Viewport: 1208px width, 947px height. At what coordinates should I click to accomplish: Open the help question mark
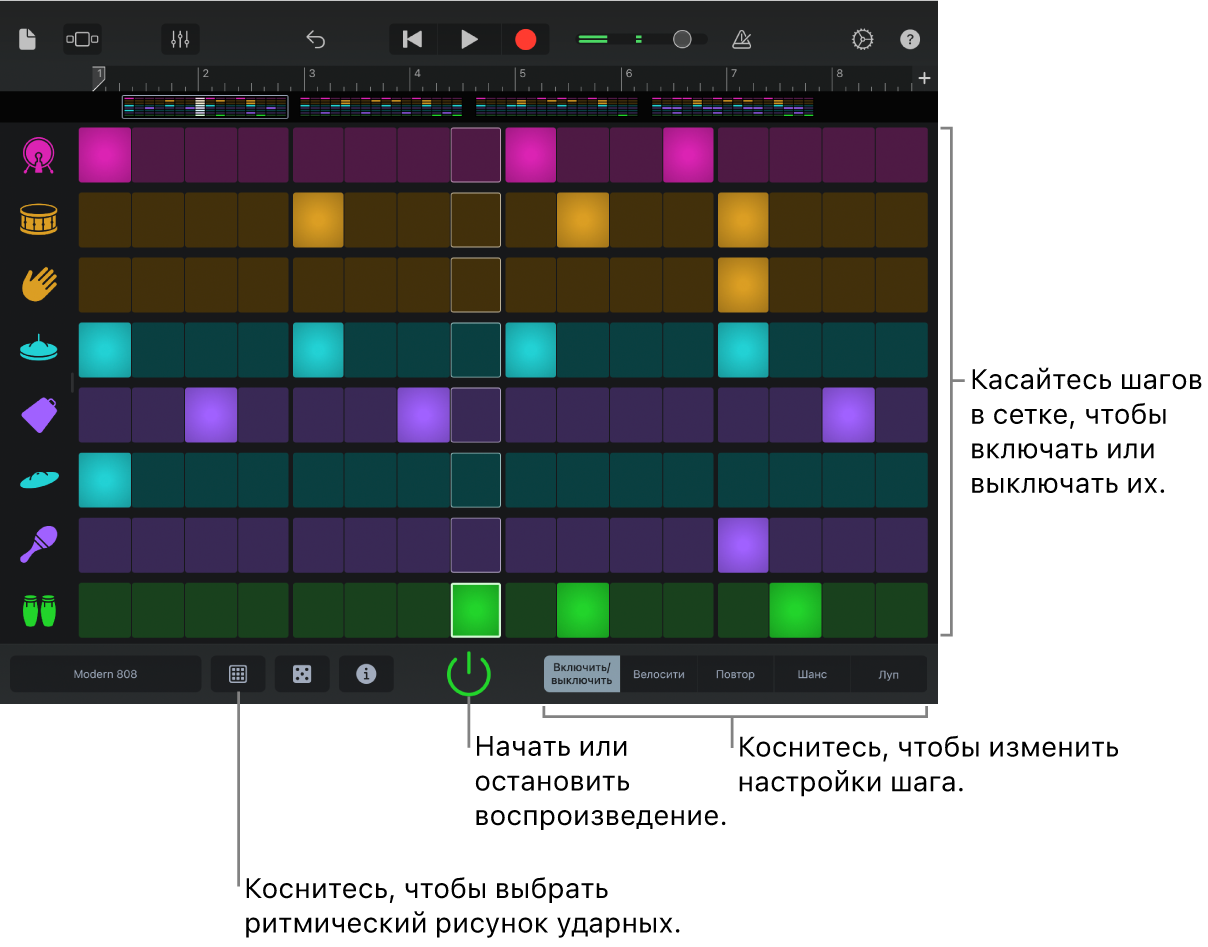click(x=909, y=40)
